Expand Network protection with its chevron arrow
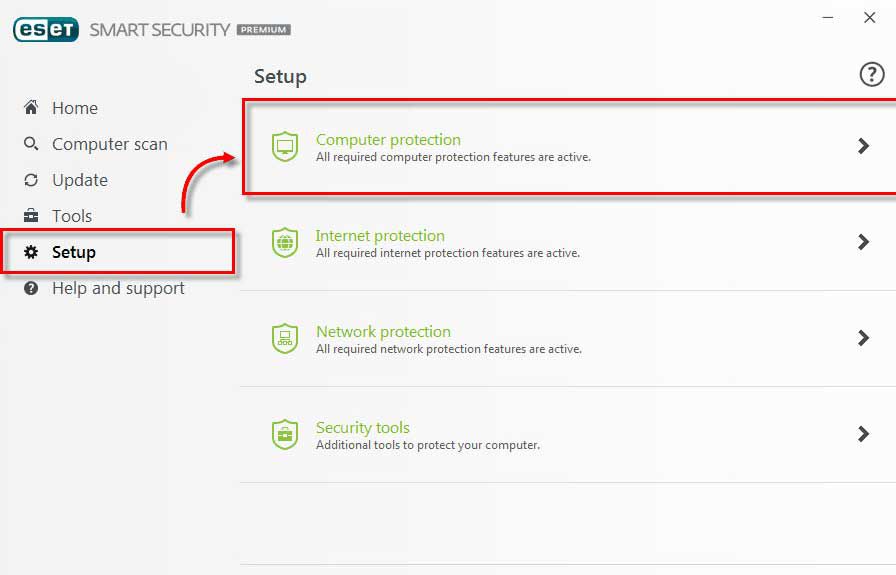 click(x=864, y=338)
